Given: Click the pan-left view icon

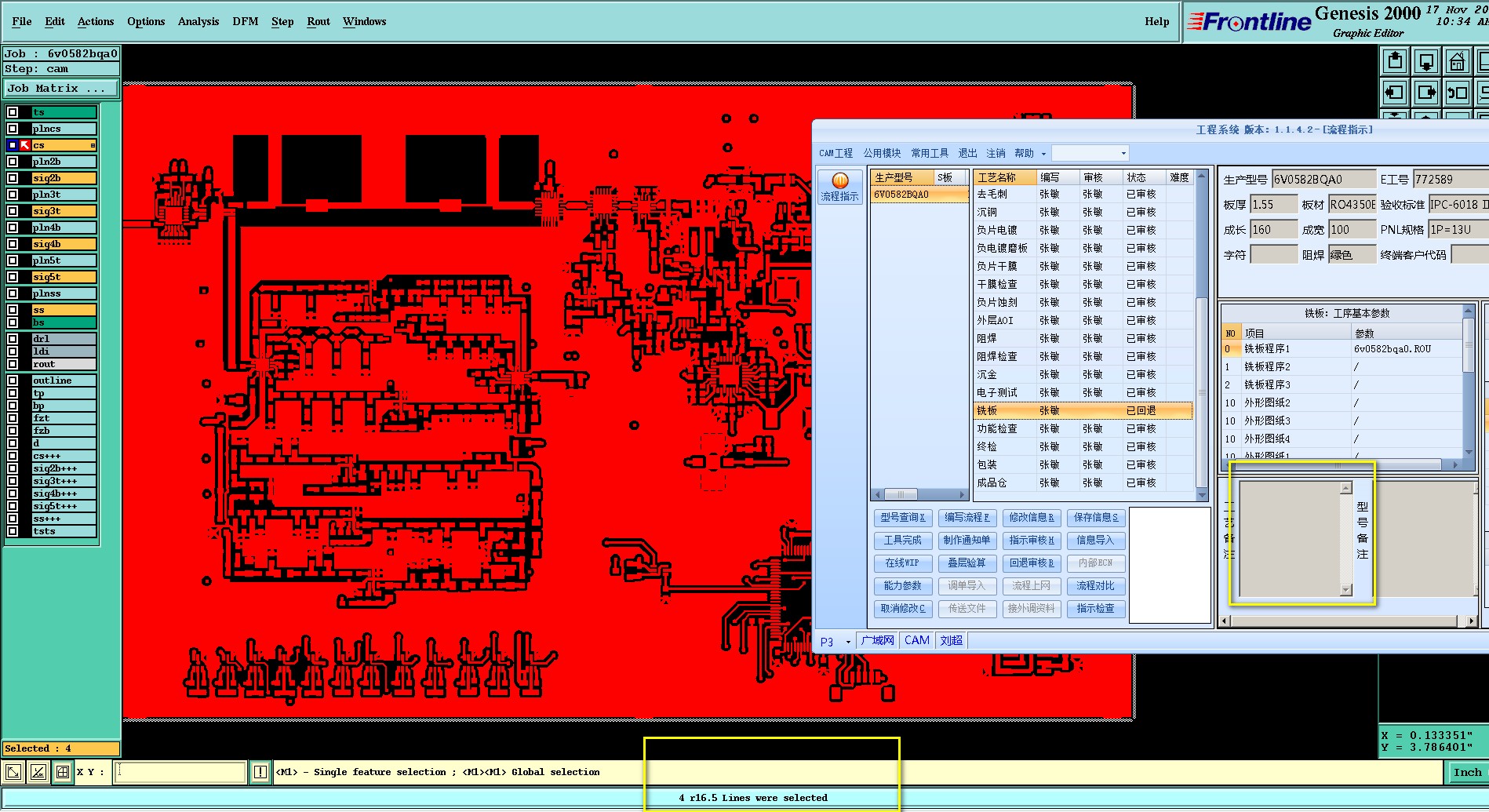Looking at the screenshot, I should point(1395,92).
